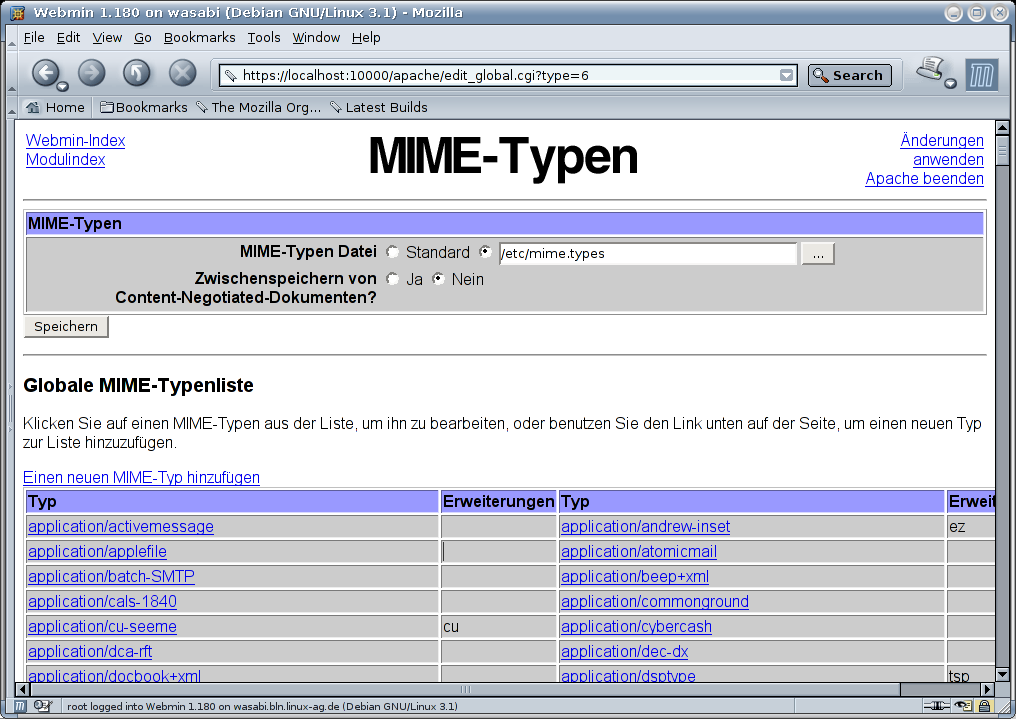1016x719 pixels.
Task: Click Einen neuen MIME-Typ hinzufügen link
Action: pyautogui.click(x=141, y=477)
